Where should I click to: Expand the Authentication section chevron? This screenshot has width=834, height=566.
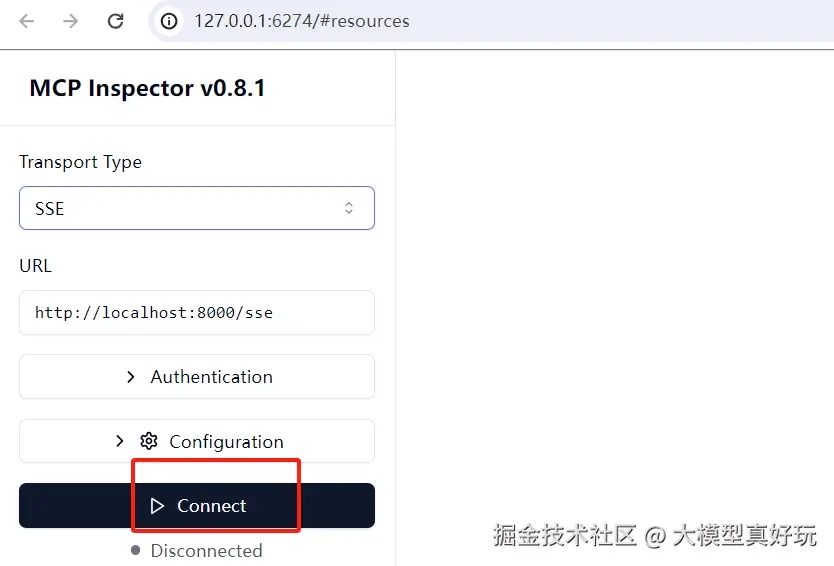click(x=131, y=377)
